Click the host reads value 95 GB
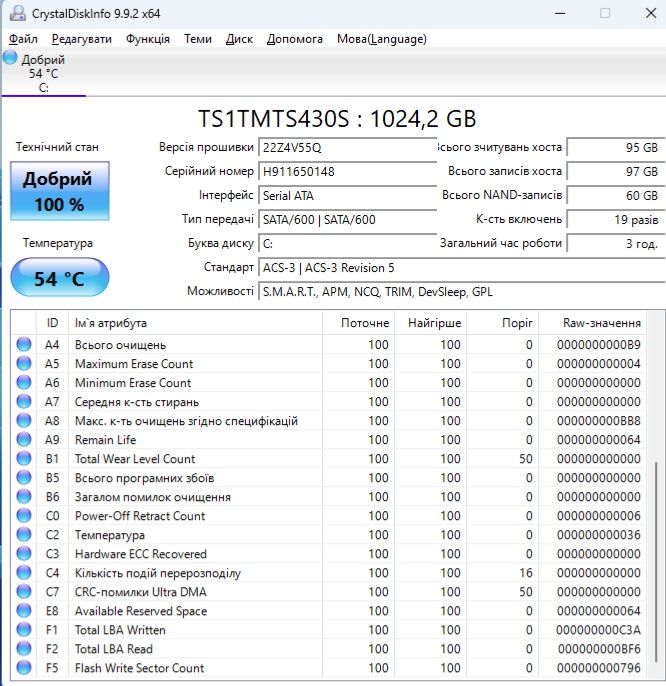The image size is (666, 686). click(x=616, y=147)
